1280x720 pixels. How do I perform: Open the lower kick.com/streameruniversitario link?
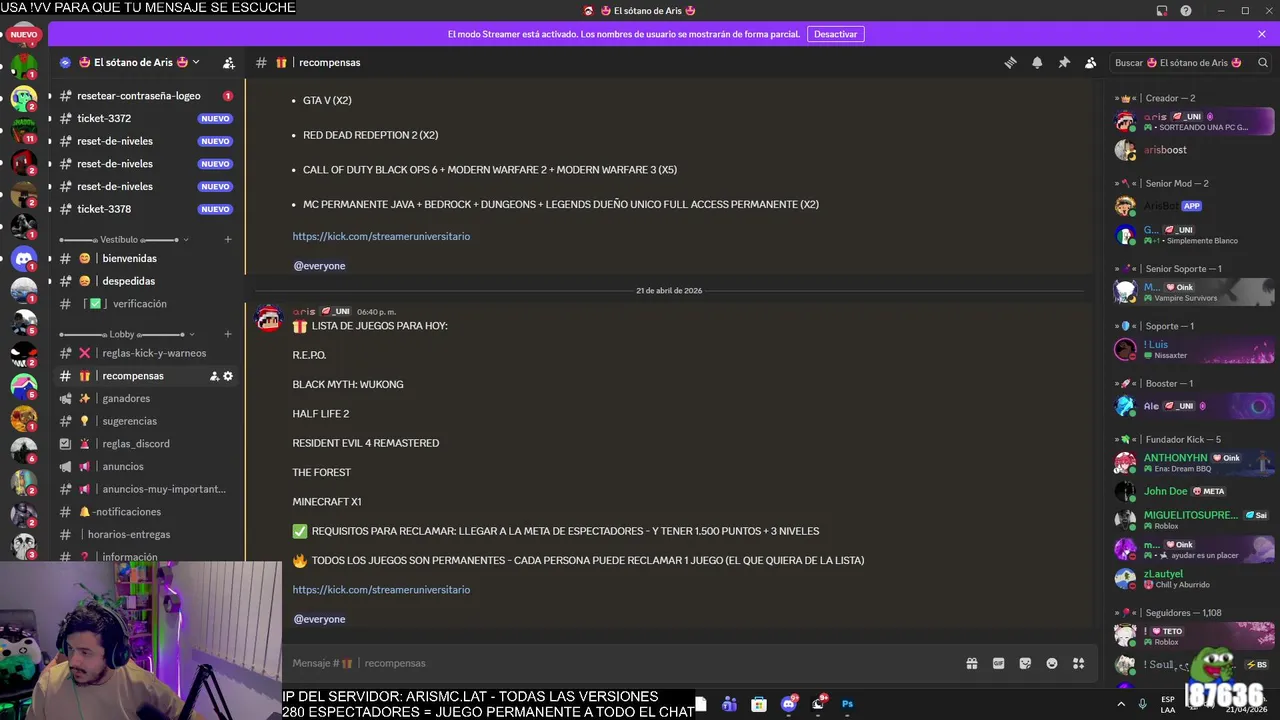point(381,590)
